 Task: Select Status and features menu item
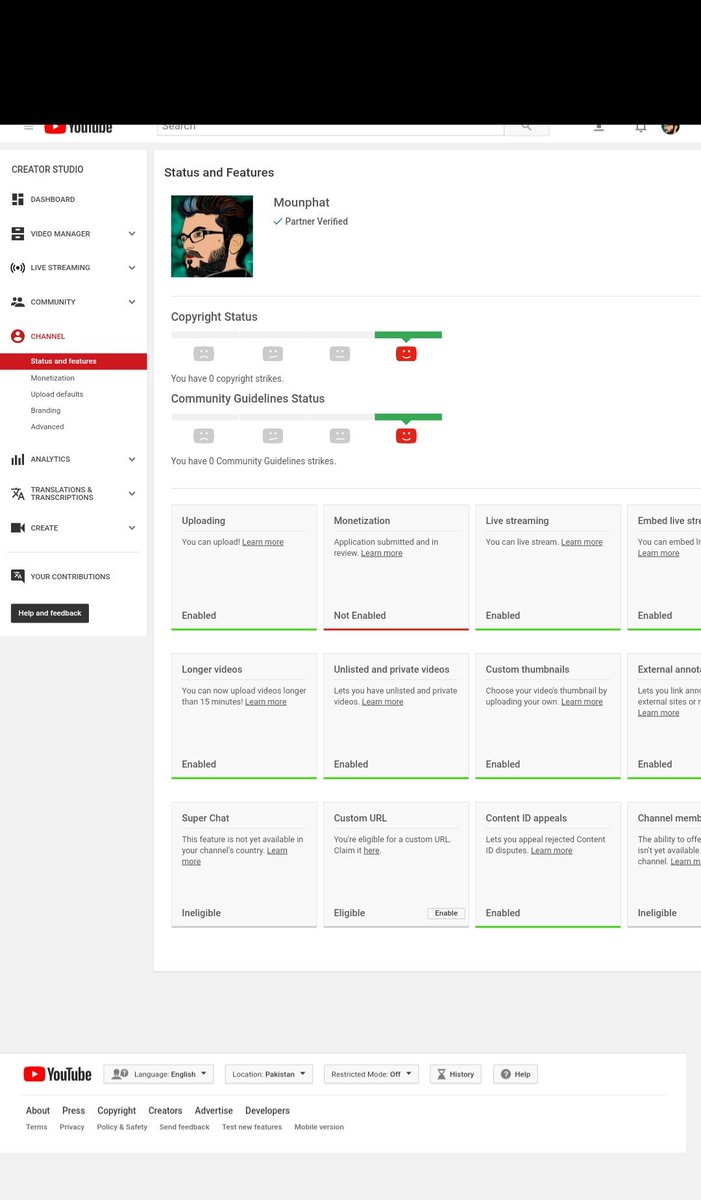74,361
